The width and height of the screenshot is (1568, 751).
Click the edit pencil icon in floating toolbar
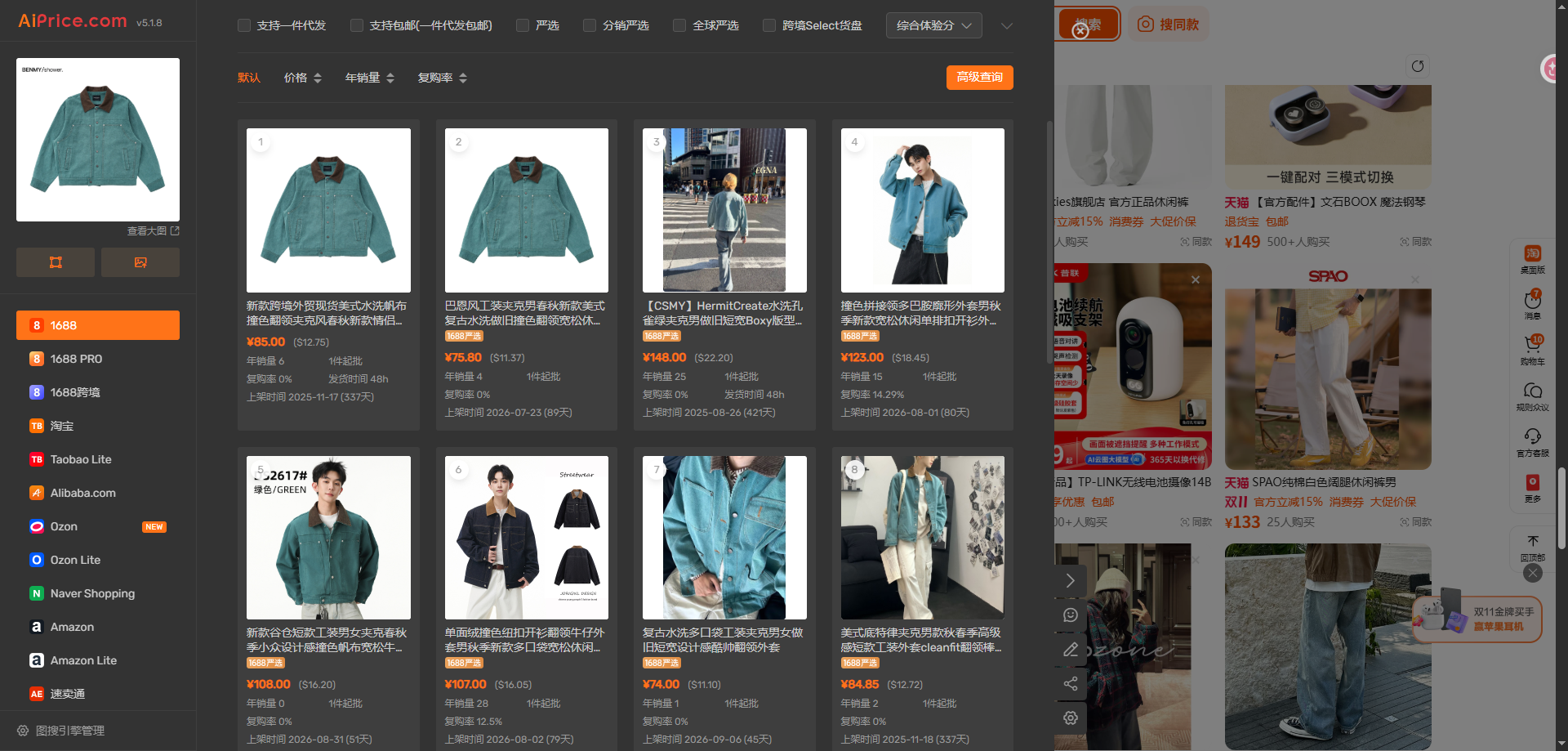(1071, 650)
